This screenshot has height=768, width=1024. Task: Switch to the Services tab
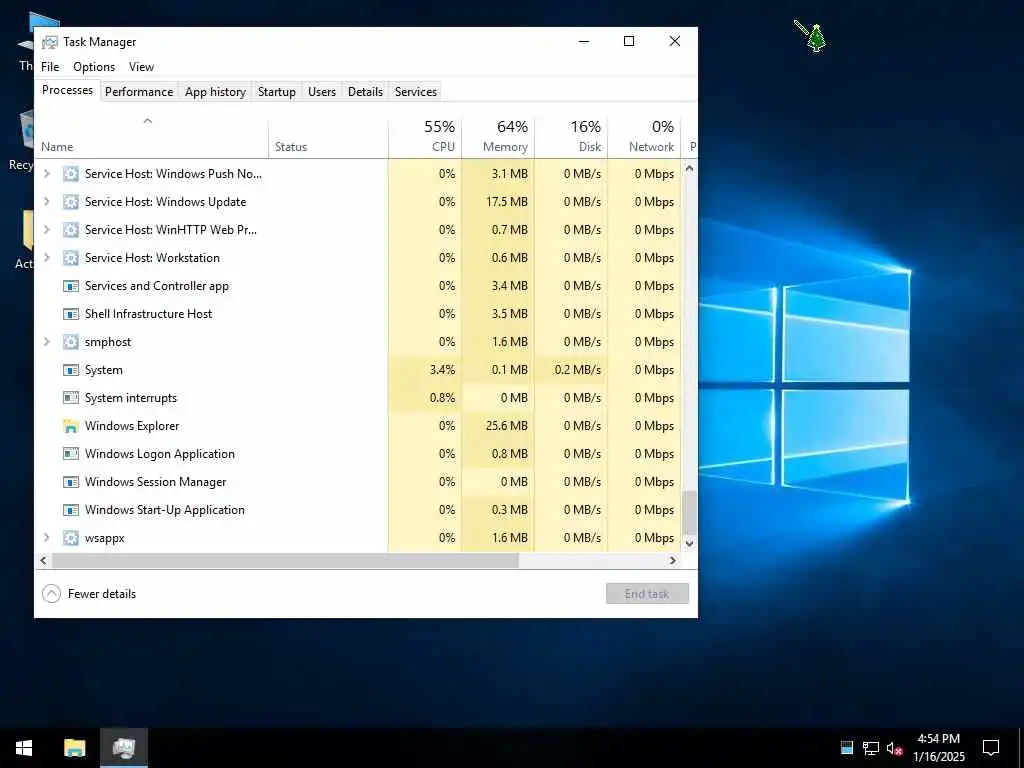(x=415, y=92)
